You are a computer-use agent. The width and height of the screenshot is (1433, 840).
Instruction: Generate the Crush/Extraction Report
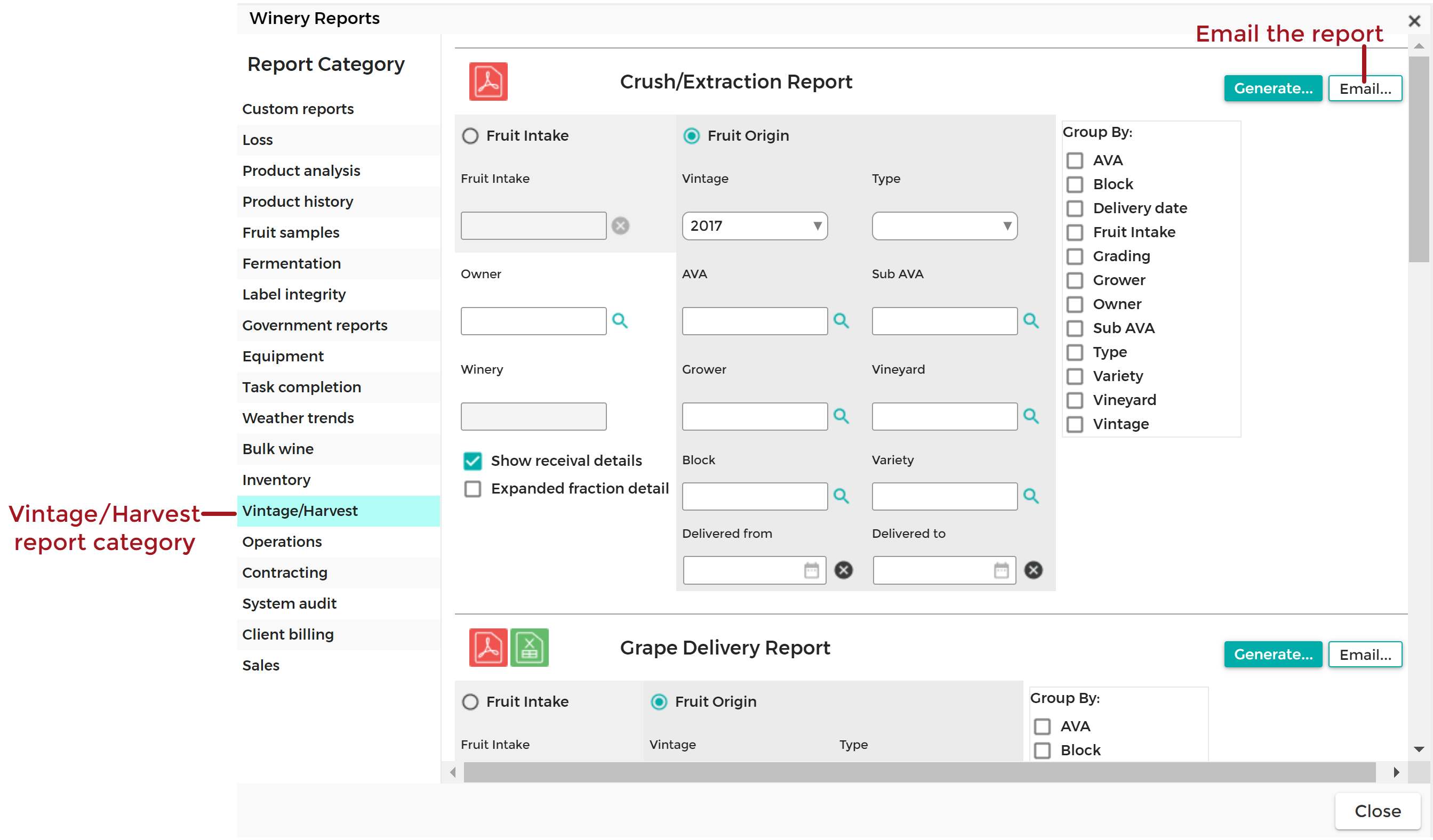1272,88
